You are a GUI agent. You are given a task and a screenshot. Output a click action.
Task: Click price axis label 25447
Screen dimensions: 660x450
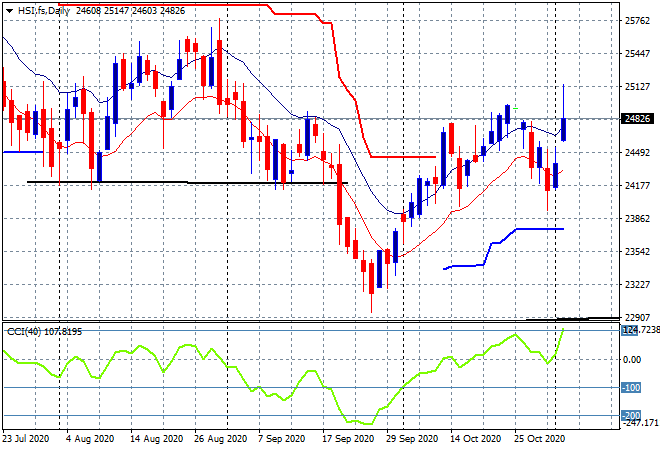pyautogui.click(x=637, y=54)
